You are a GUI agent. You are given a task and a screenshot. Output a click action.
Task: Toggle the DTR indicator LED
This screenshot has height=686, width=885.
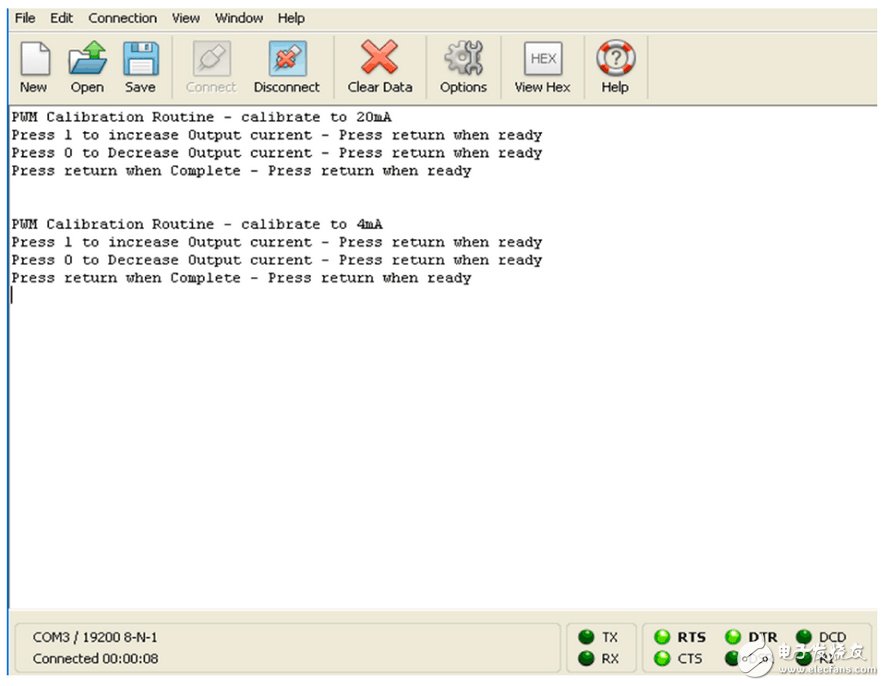click(733, 637)
